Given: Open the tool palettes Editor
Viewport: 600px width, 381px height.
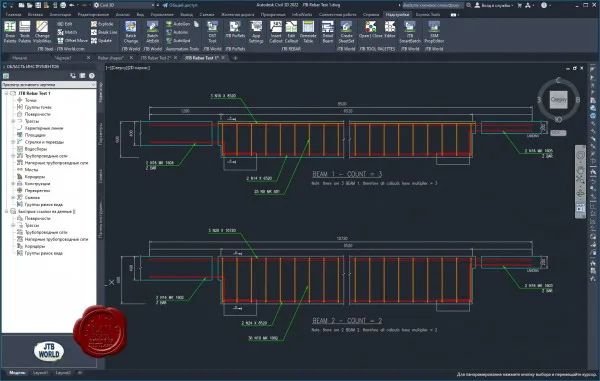Looking at the screenshot, I should click(x=390, y=30).
